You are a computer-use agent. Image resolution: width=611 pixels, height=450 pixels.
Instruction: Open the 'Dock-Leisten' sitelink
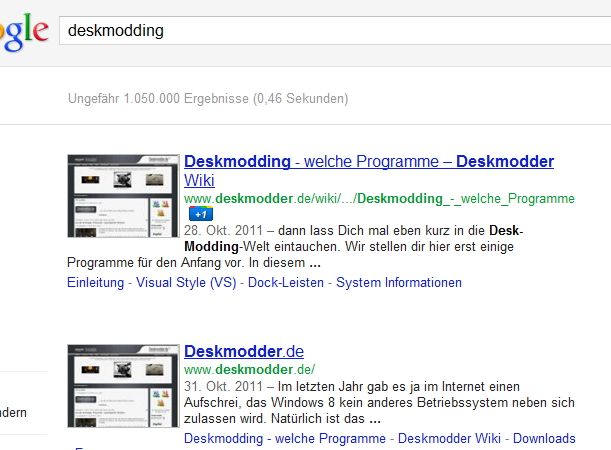[x=285, y=283]
